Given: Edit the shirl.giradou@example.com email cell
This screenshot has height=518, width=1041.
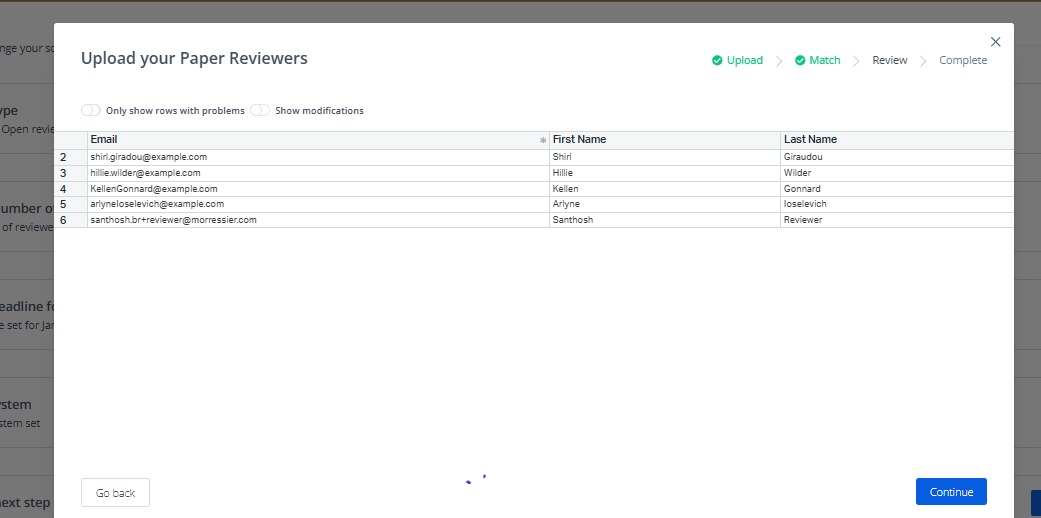Looking at the screenshot, I should coord(318,157).
